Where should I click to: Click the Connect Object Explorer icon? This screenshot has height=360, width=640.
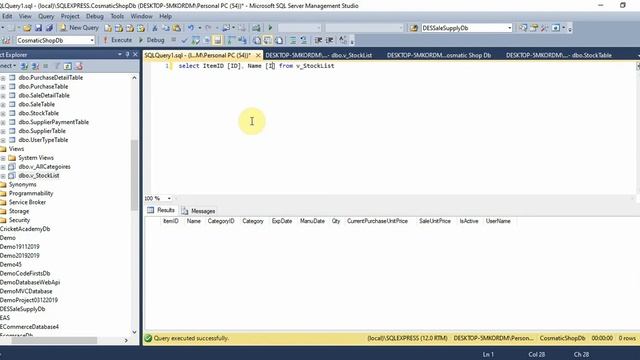pos(24,66)
